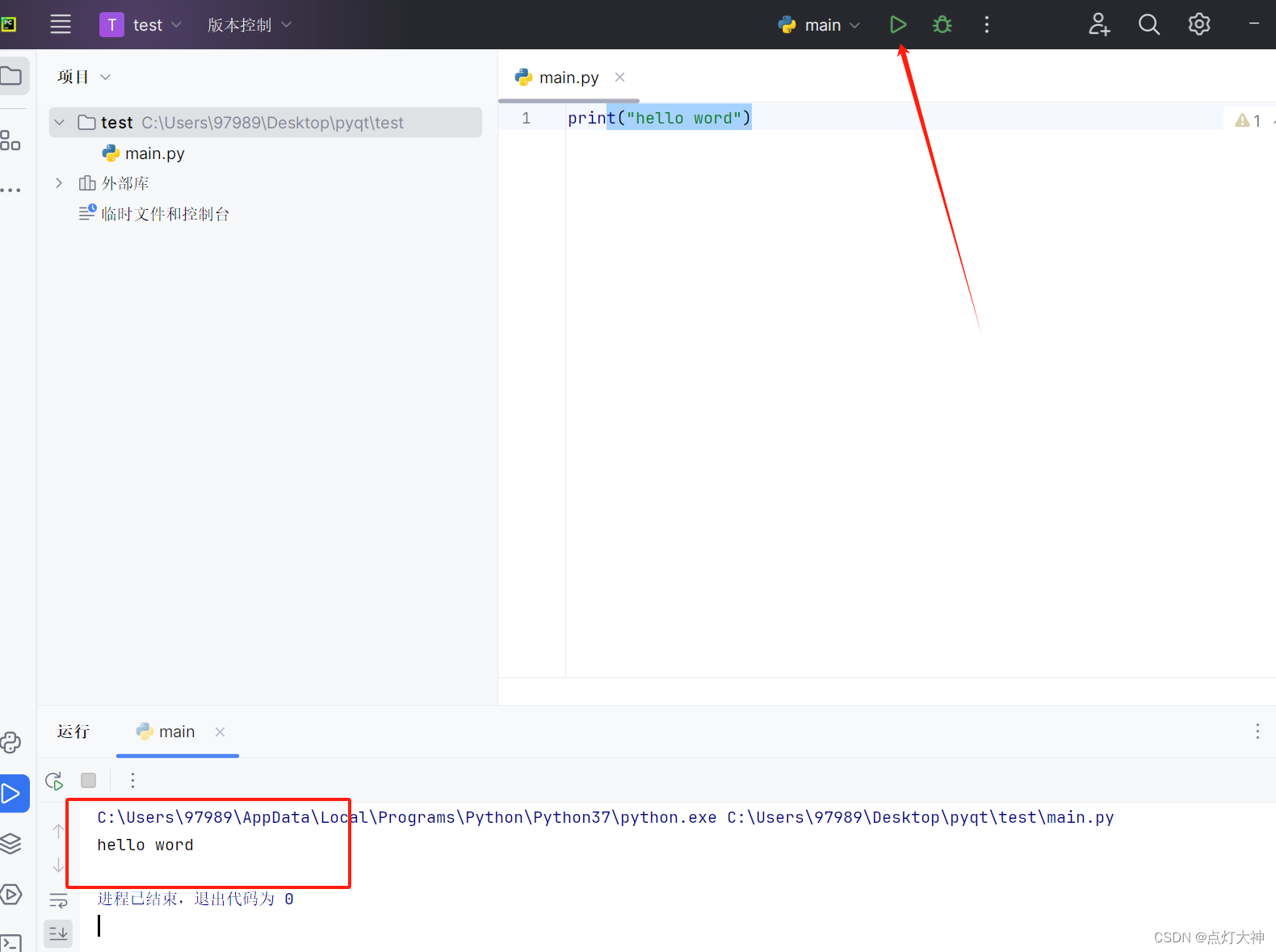Select Scratches and Consoles node

click(154, 214)
